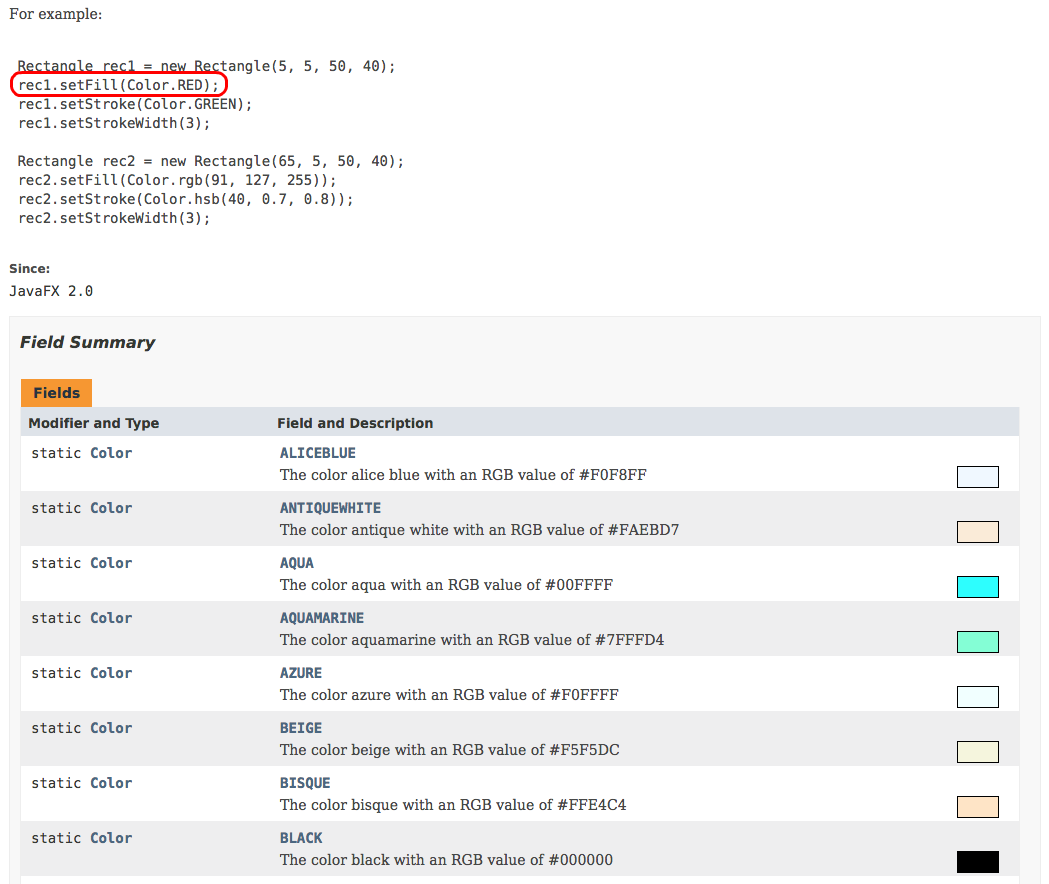This screenshot has height=884, width=1049.
Task: Open the ALICEBLUE field link
Action: (x=317, y=453)
